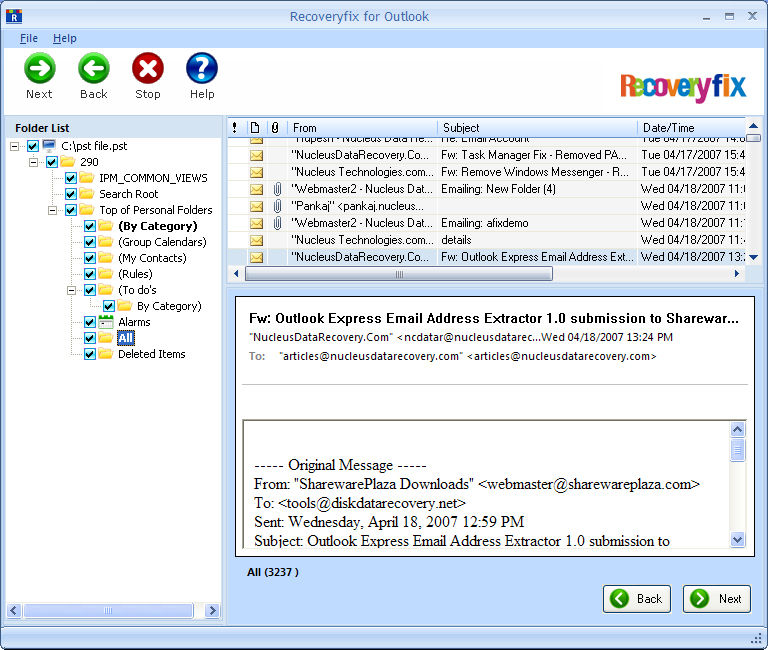768x650 pixels.
Task: Click the attachment paperclip column header
Action: pos(275,128)
